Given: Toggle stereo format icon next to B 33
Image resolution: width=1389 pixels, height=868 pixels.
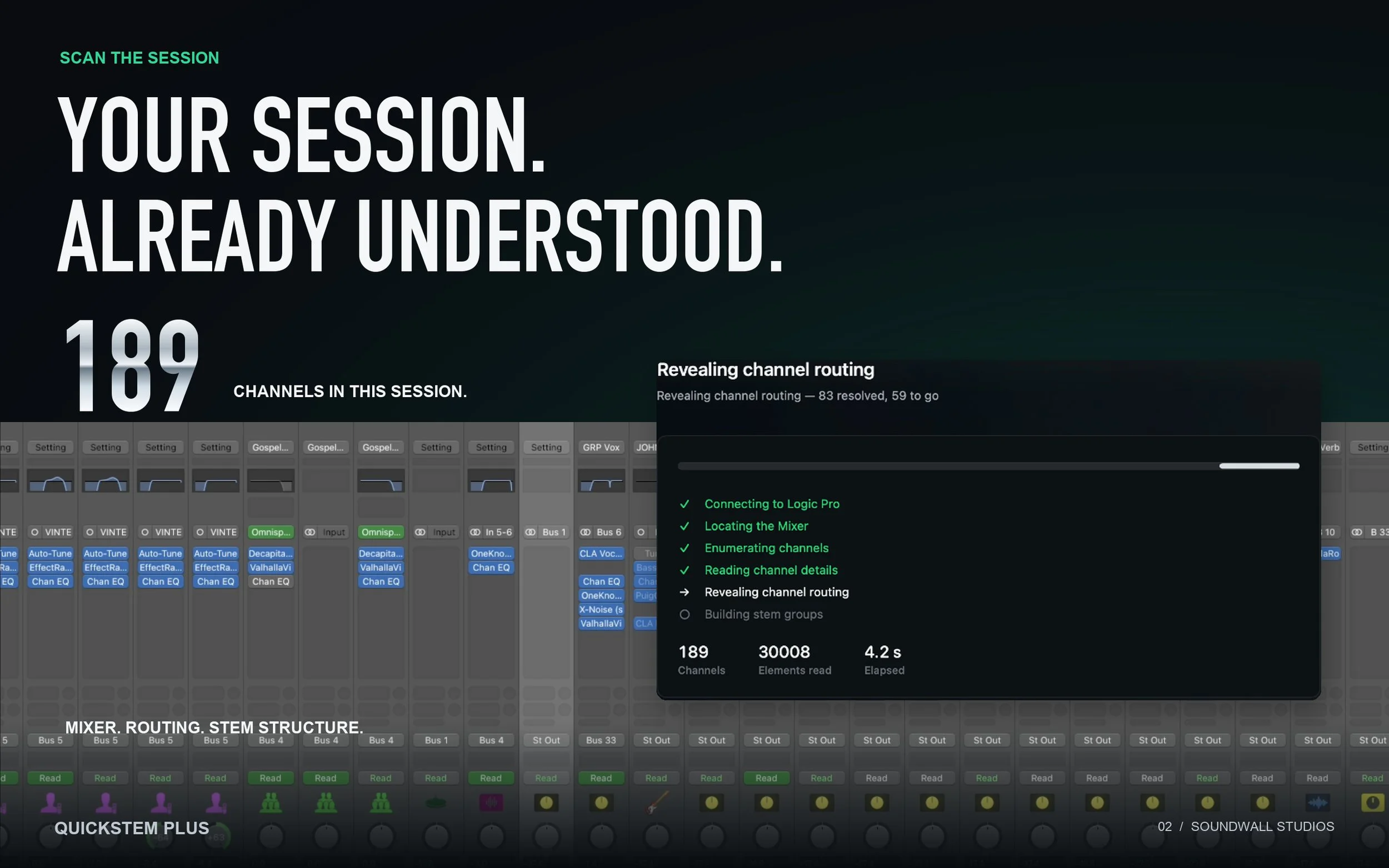Looking at the screenshot, I should coord(1357,532).
